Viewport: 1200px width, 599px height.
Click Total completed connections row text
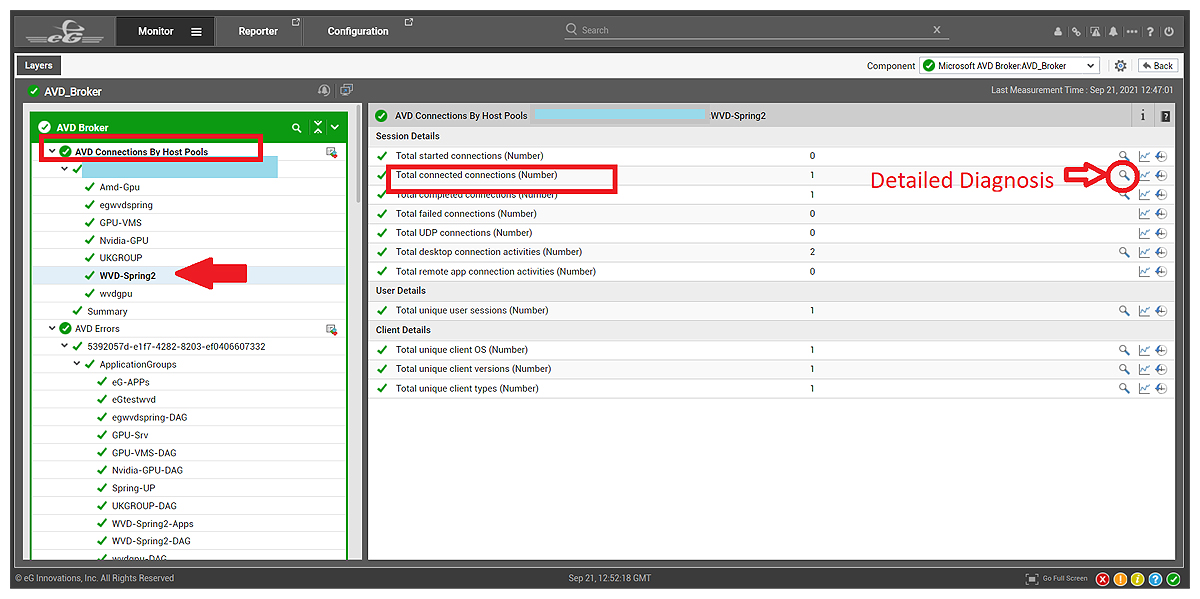click(476, 195)
